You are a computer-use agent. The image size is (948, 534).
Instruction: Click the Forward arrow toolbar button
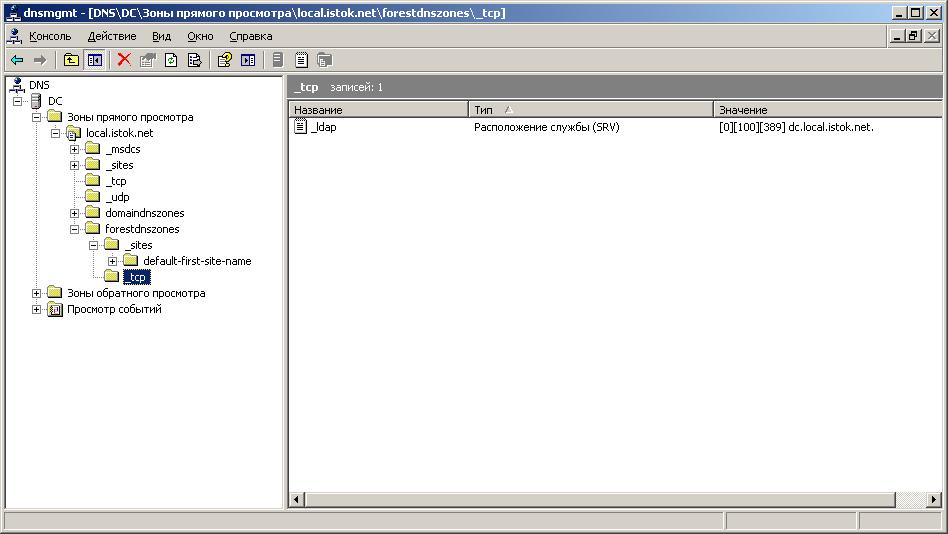[40, 60]
